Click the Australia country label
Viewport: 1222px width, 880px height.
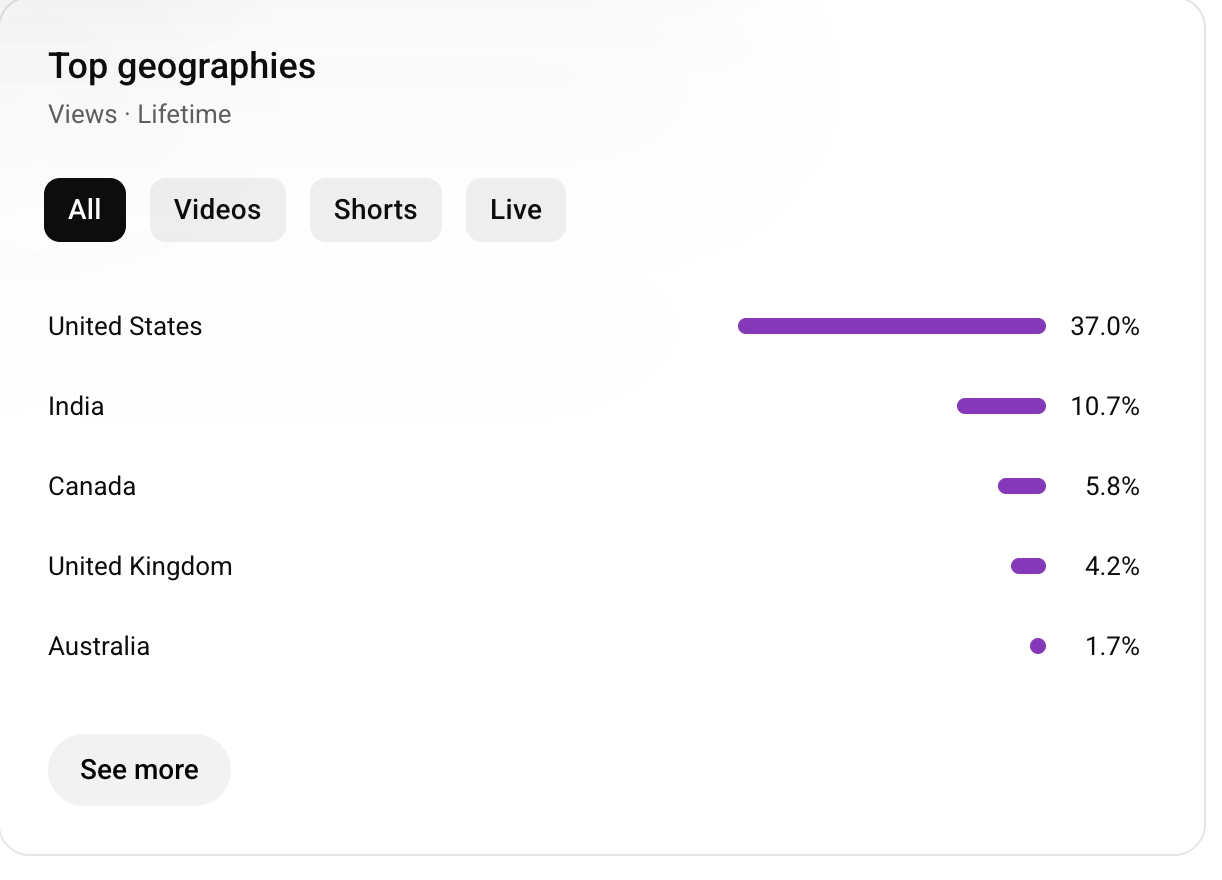pyautogui.click(x=99, y=647)
